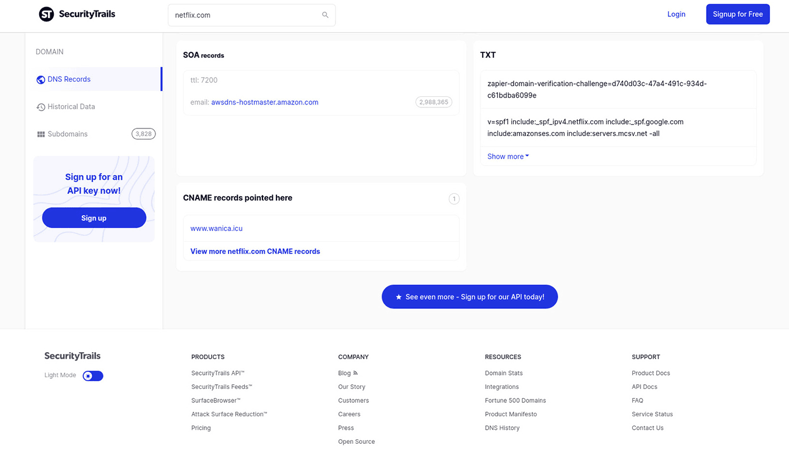789x452 pixels.
Task: Open SurfaceBrowser footer link
Action: pyautogui.click(x=216, y=401)
